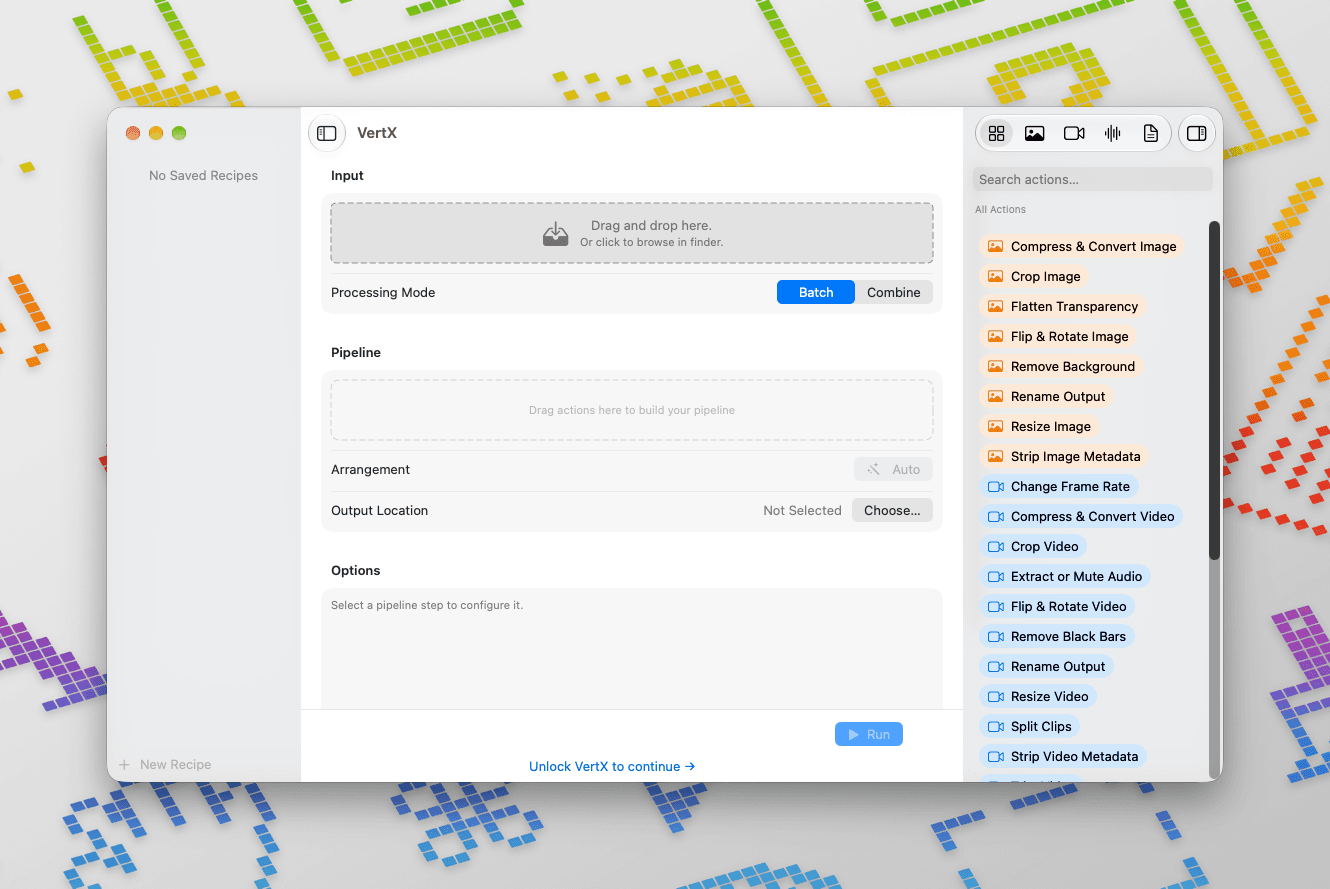Click the Run button

(x=869, y=734)
